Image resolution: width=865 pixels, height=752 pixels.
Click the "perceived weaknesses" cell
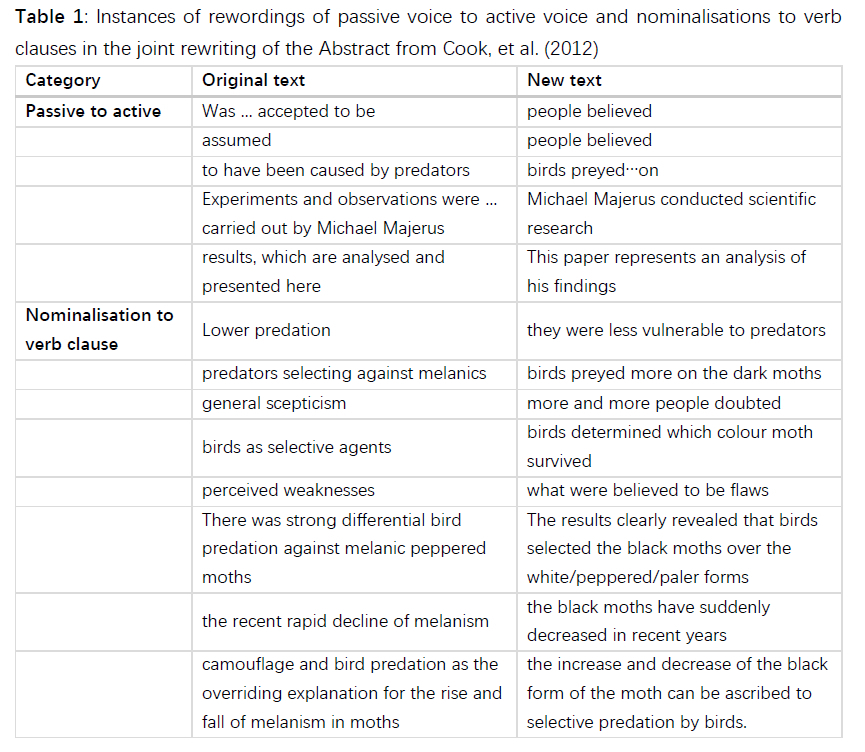(x=288, y=490)
